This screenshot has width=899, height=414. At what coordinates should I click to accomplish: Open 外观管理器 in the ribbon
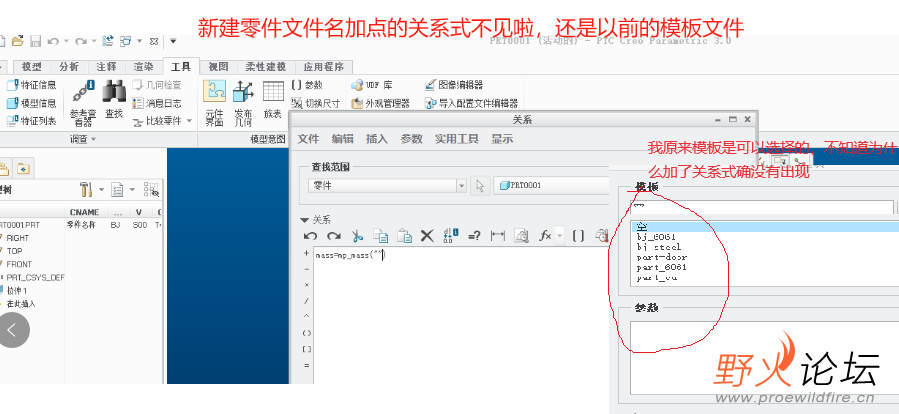click(380, 103)
